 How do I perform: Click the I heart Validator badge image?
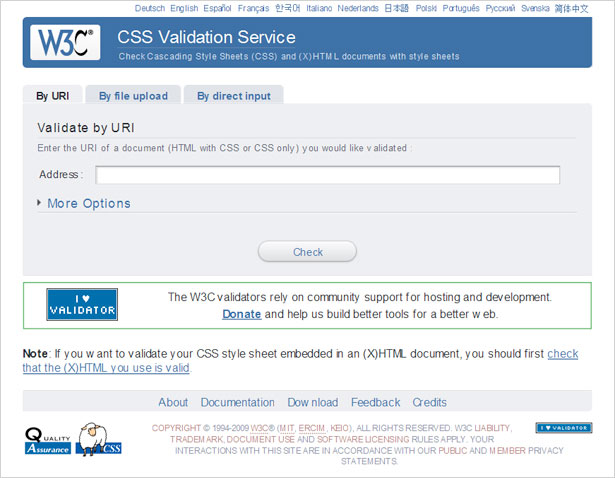pyautogui.click(x=82, y=304)
